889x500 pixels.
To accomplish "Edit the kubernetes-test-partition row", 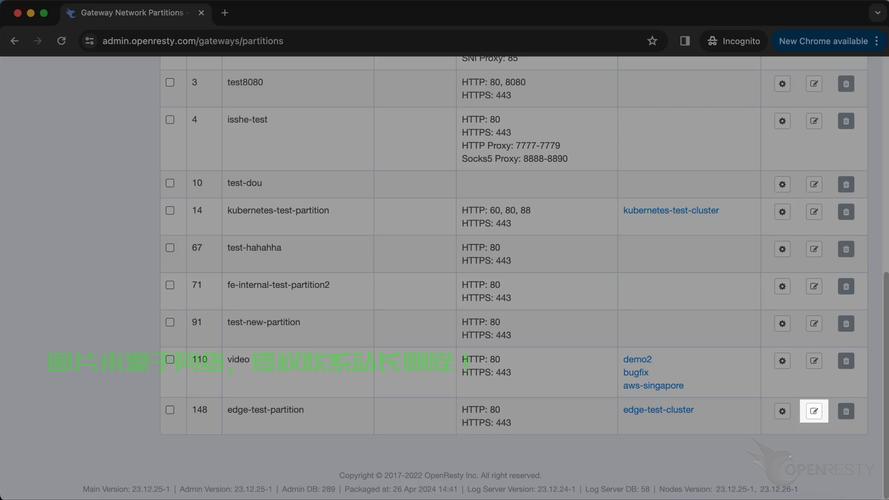I will click(x=814, y=212).
